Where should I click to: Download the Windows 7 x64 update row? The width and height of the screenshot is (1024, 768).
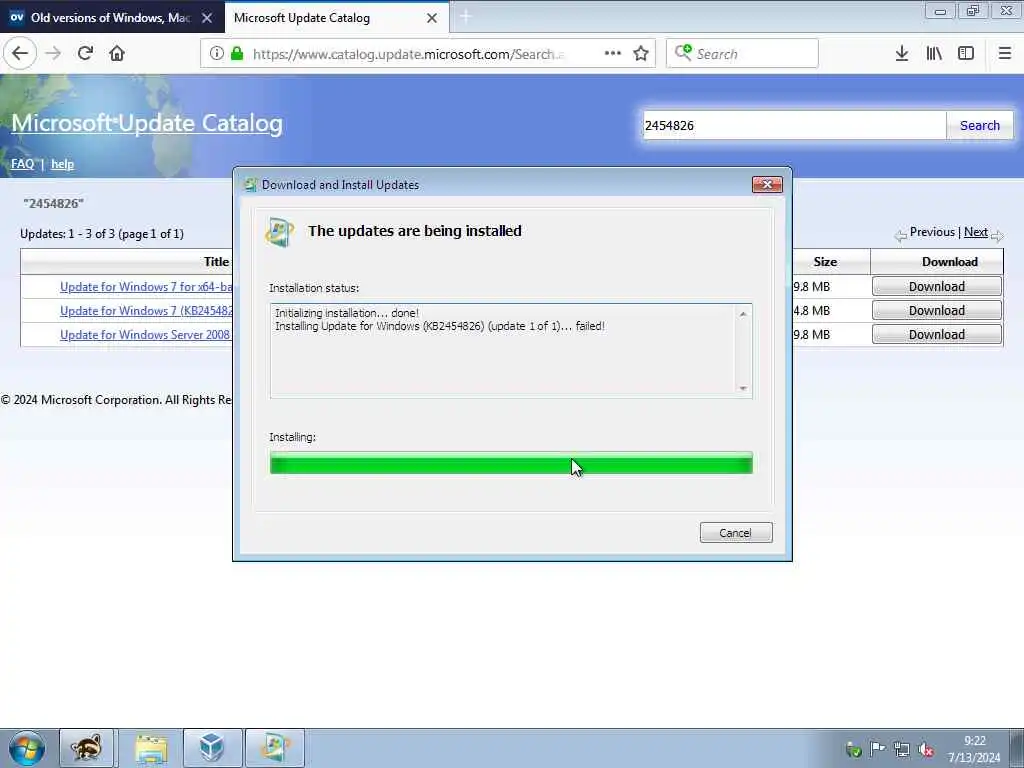click(936, 287)
